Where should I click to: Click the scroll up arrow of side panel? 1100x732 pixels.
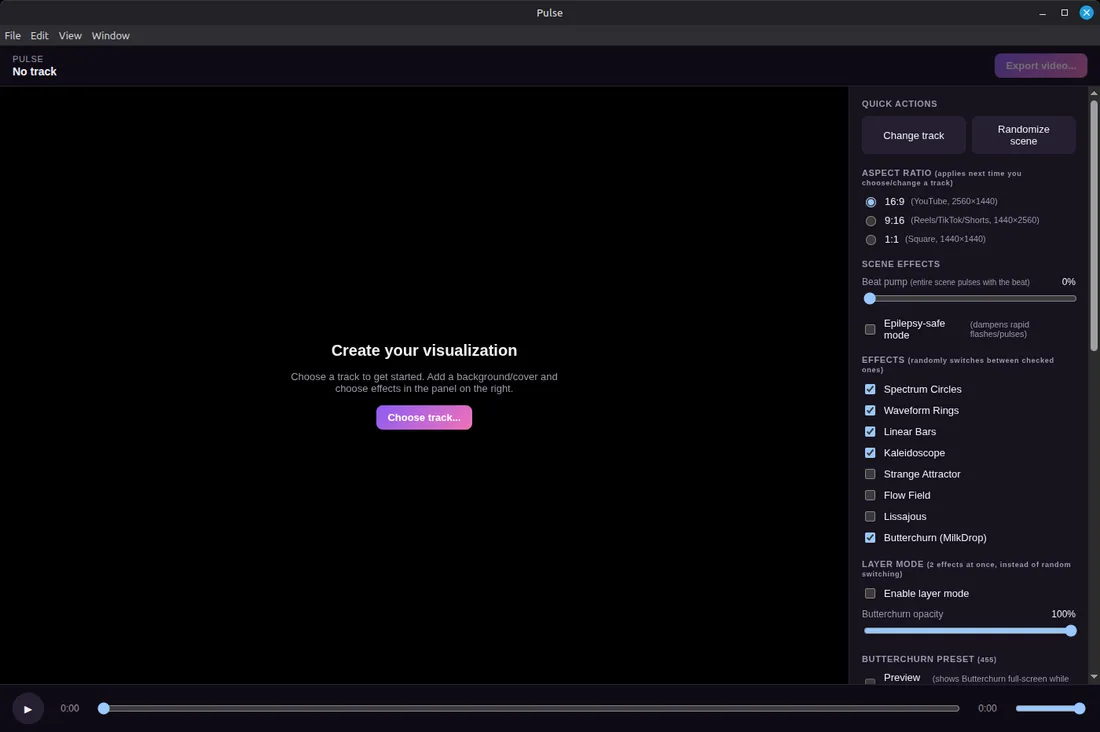pyautogui.click(x=1094, y=93)
